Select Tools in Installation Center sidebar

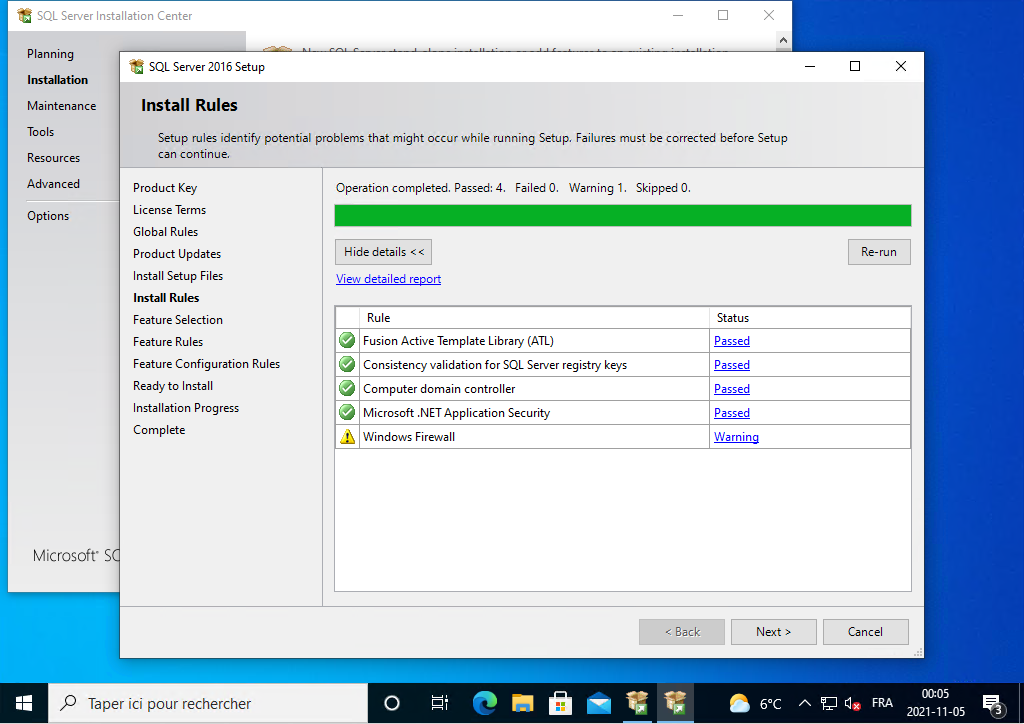41,132
